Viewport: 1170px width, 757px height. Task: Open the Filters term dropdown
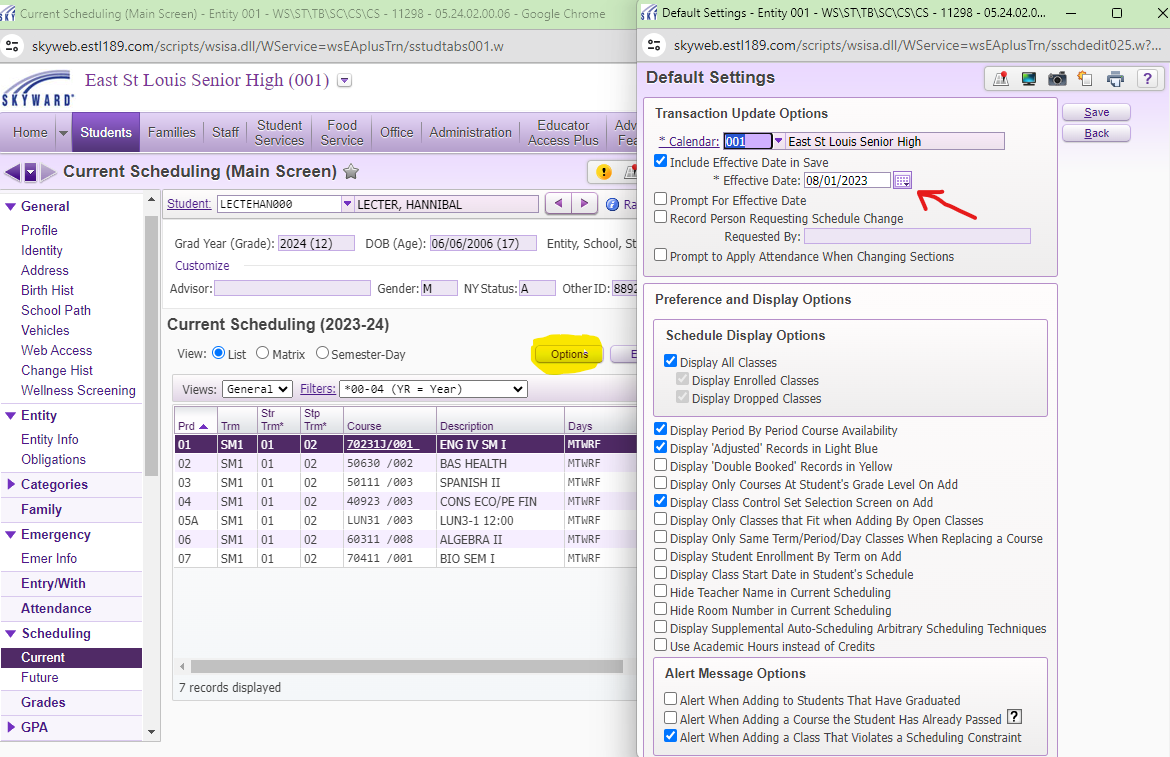433,389
